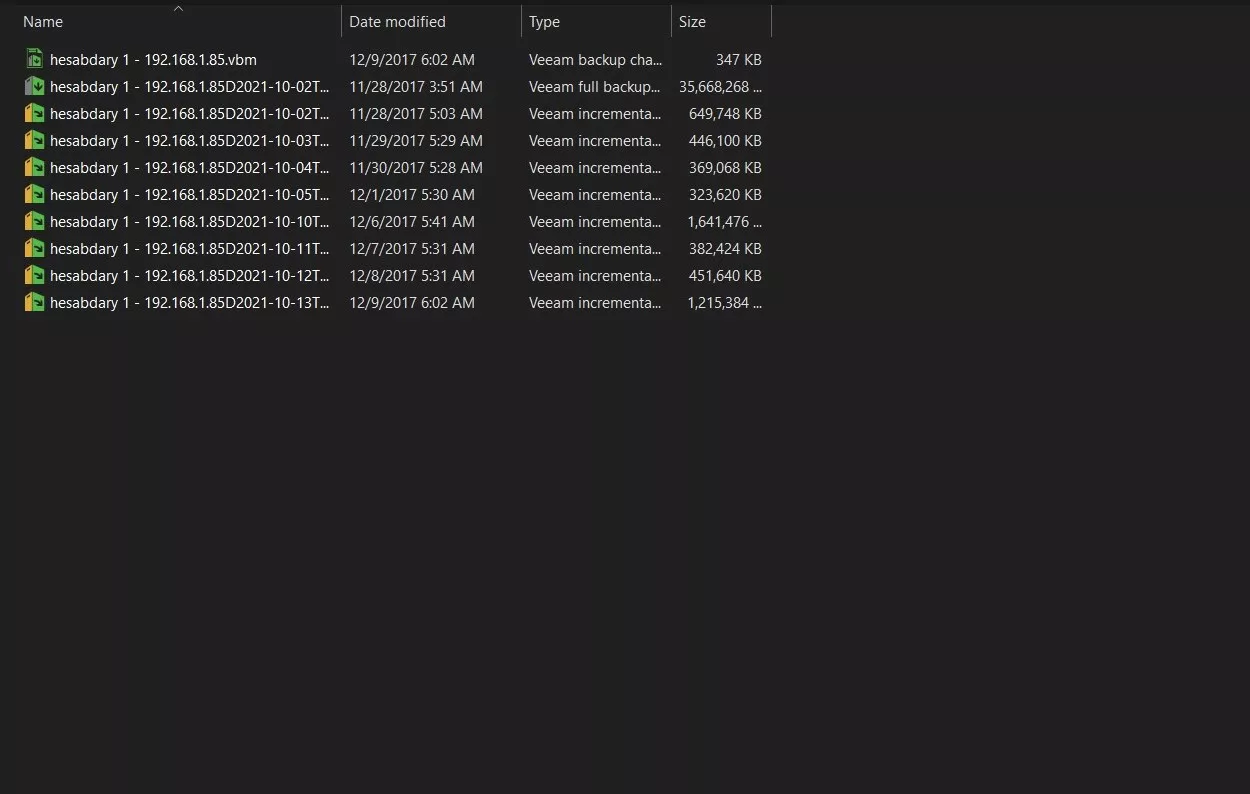This screenshot has height=794, width=1250.
Task: Click size '382,424 KB'
Action: pyautogui.click(x=725, y=249)
